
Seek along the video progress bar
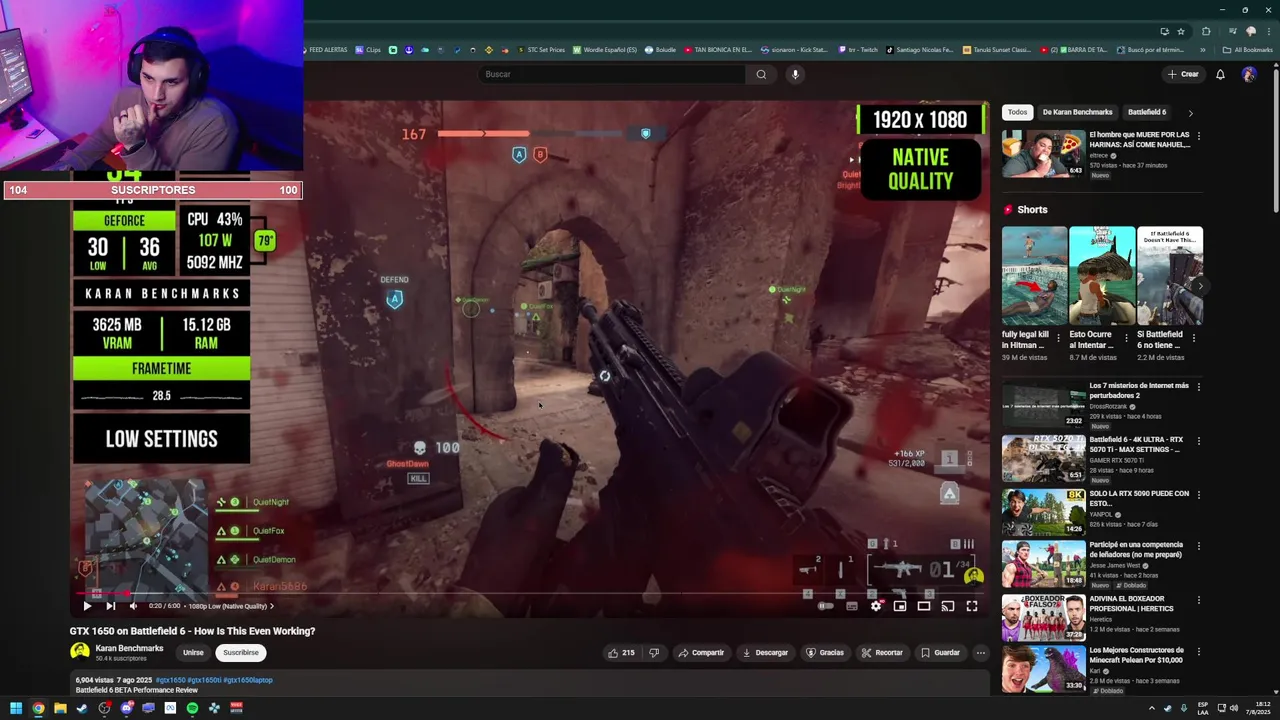pos(530,593)
